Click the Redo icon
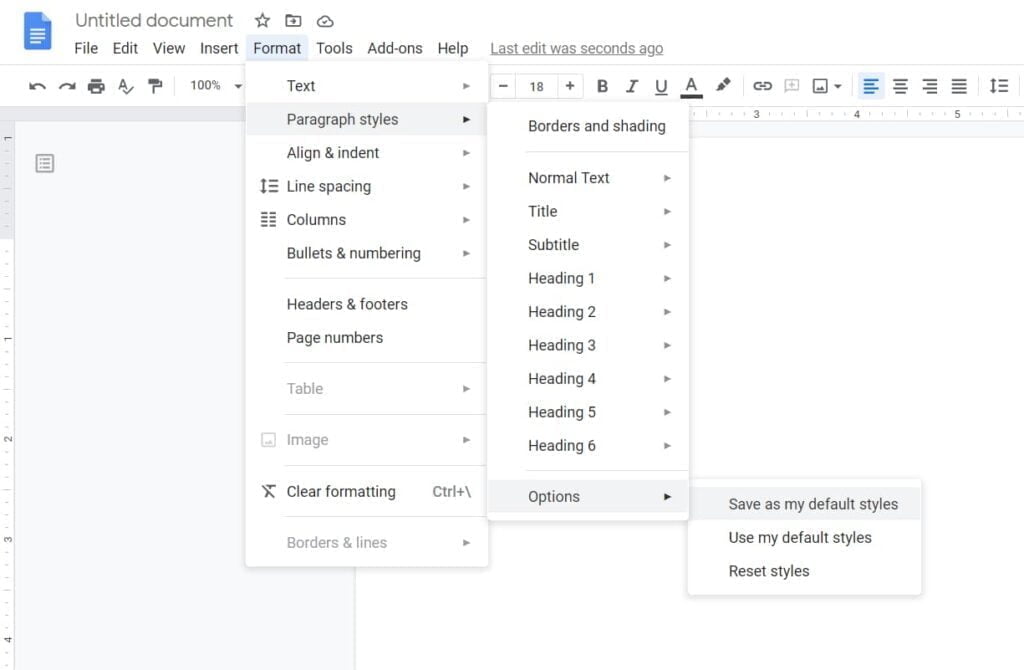The image size is (1024, 670). click(67, 86)
